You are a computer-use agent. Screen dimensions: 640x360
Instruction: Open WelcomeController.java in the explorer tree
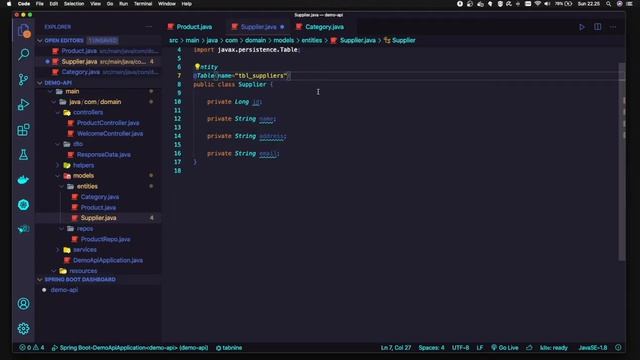tap(110, 133)
